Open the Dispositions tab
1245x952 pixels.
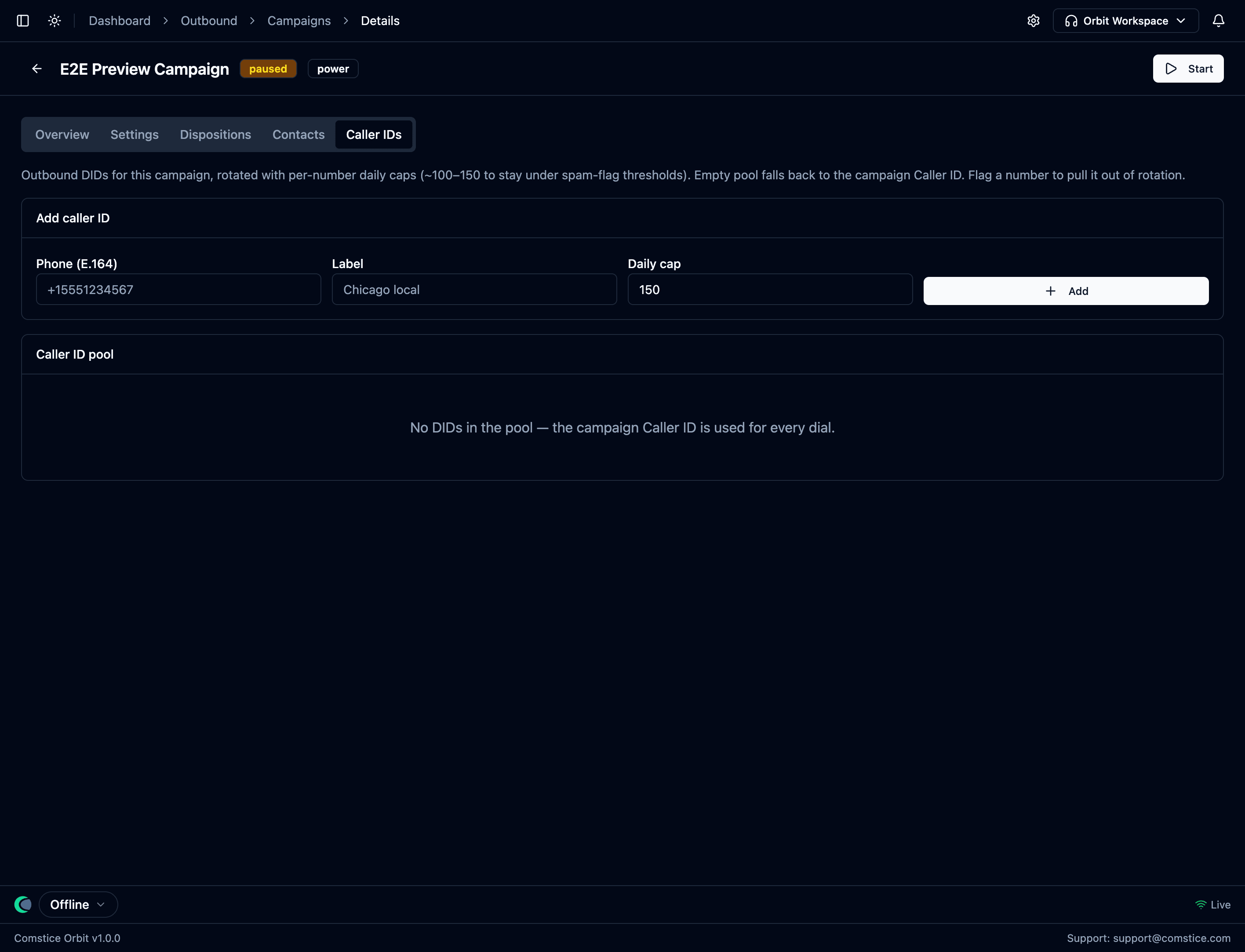click(x=215, y=134)
